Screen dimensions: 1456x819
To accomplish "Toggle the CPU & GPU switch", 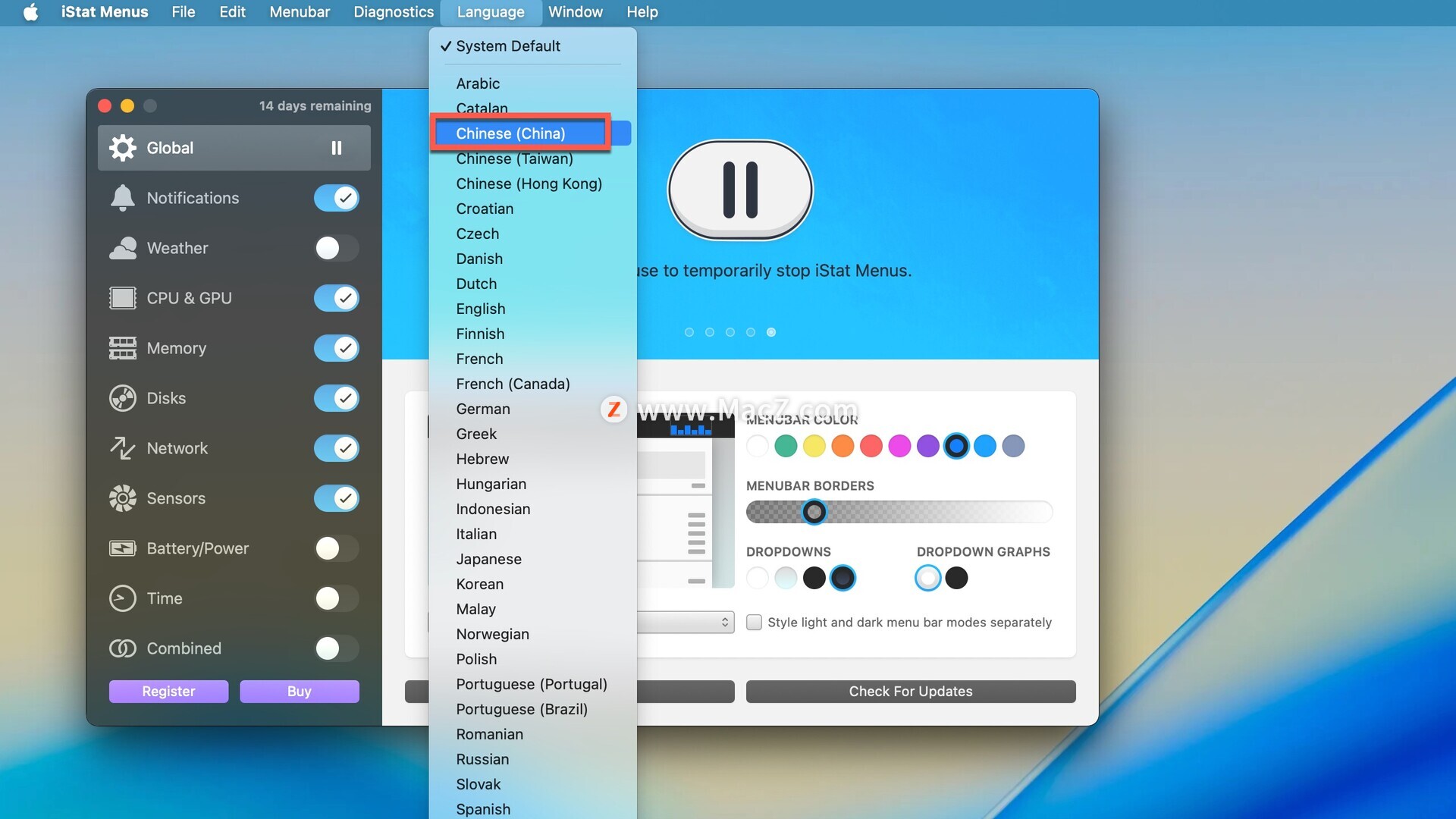I will click(x=337, y=298).
